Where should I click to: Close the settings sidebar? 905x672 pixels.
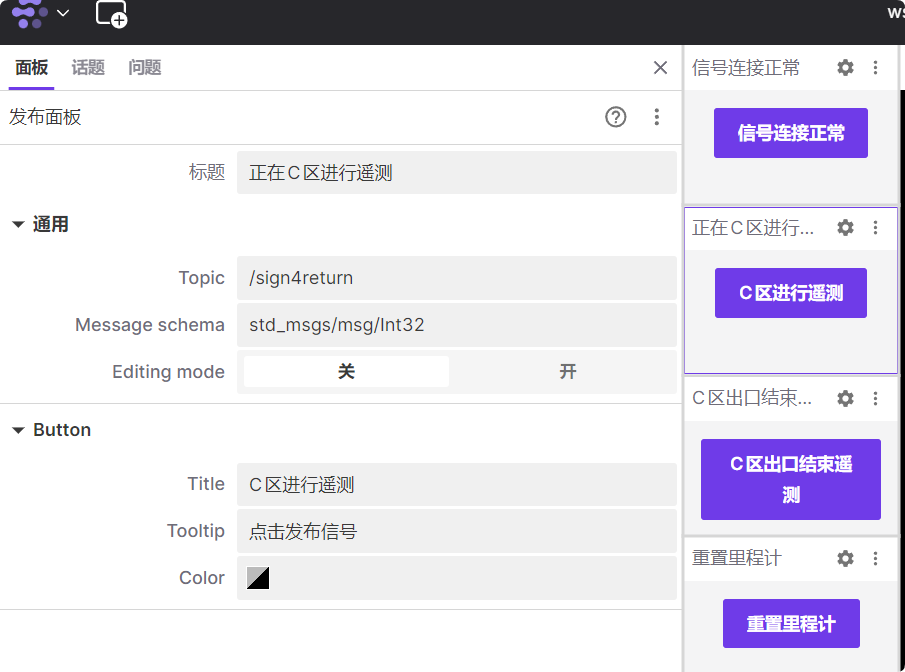pos(660,68)
